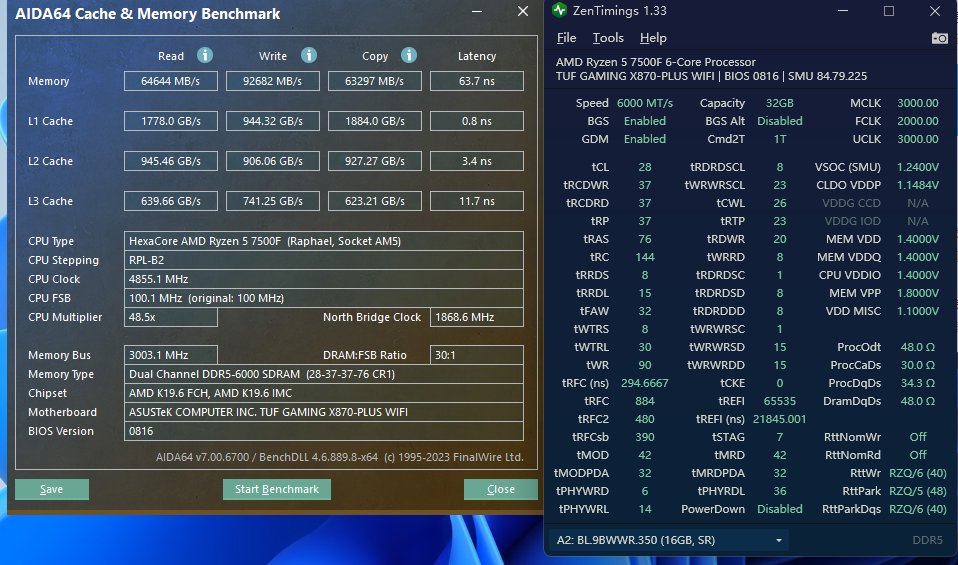Click L3 Cache Copy value 623.21 GB/s
This screenshot has height=565, width=958.
click(375, 201)
